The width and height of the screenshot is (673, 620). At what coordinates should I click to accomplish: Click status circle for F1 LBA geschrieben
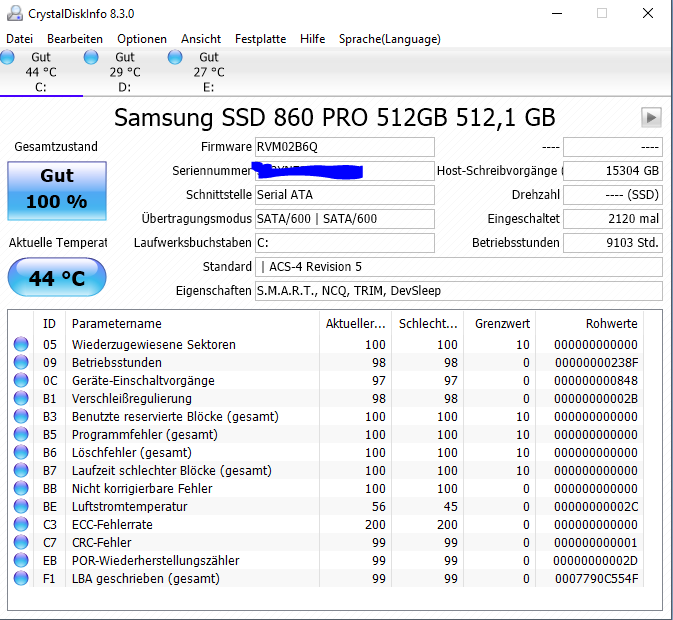tap(21, 578)
